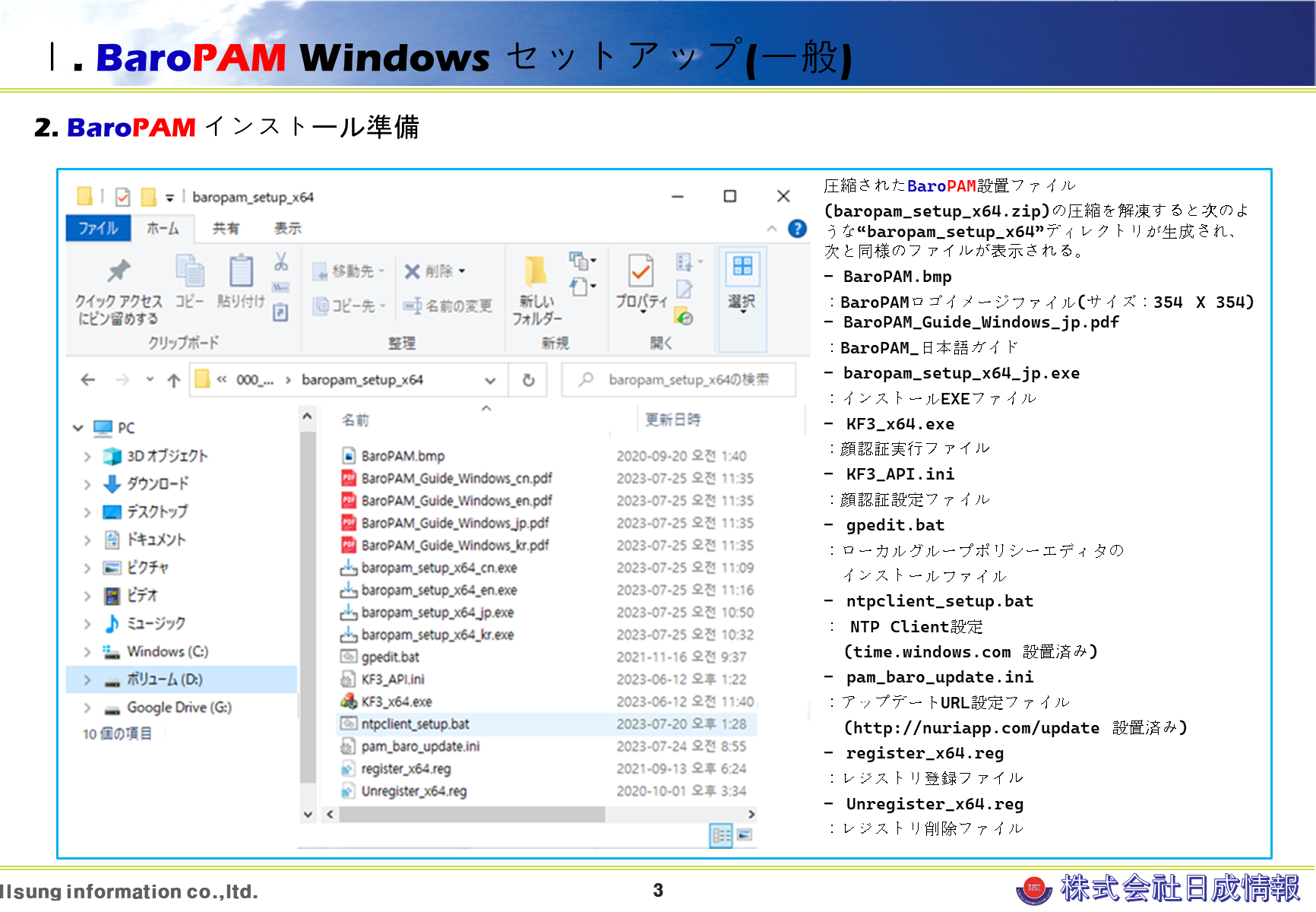Expand the 3D Objects tree item

click(87, 457)
